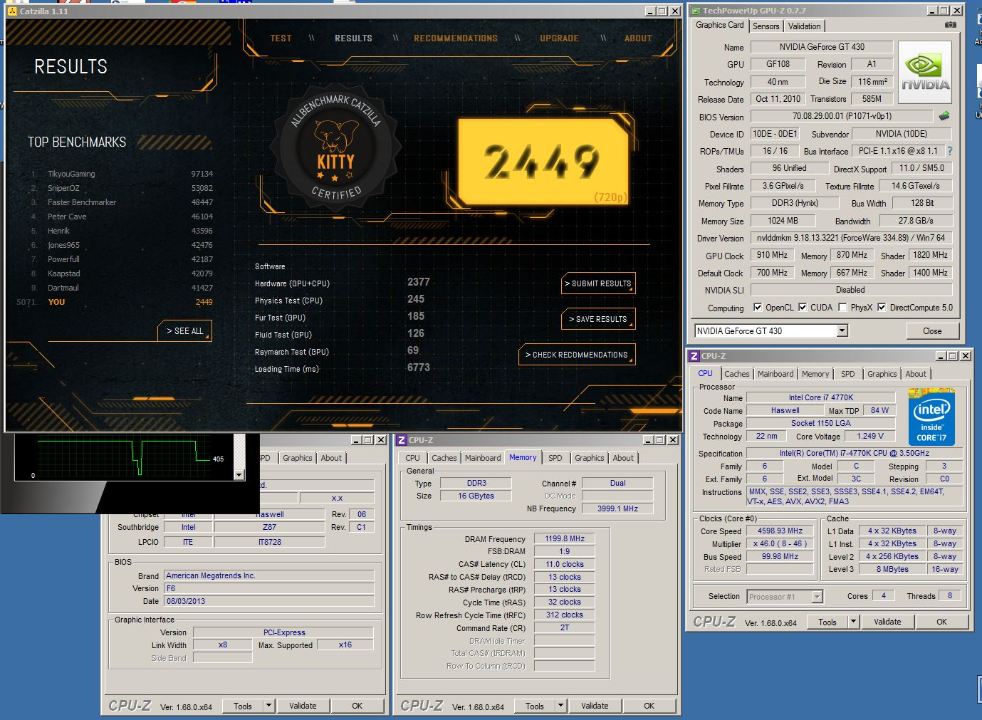Open Tools dropdown arrow in CPU-Z CPU window

(x=853, y=622)
